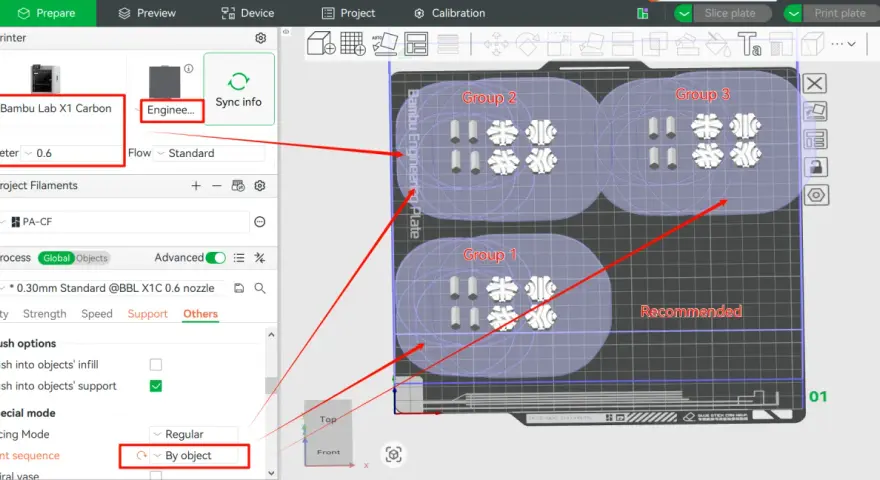The height and width of the screenshot is (480, 880).
Task: Click the compare presets list icon
Action: coord(239,258)
